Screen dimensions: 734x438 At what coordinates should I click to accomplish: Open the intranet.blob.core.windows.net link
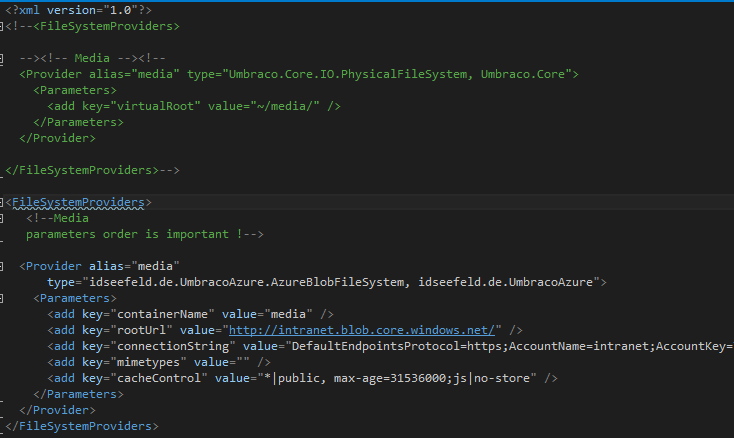(361, 330)
